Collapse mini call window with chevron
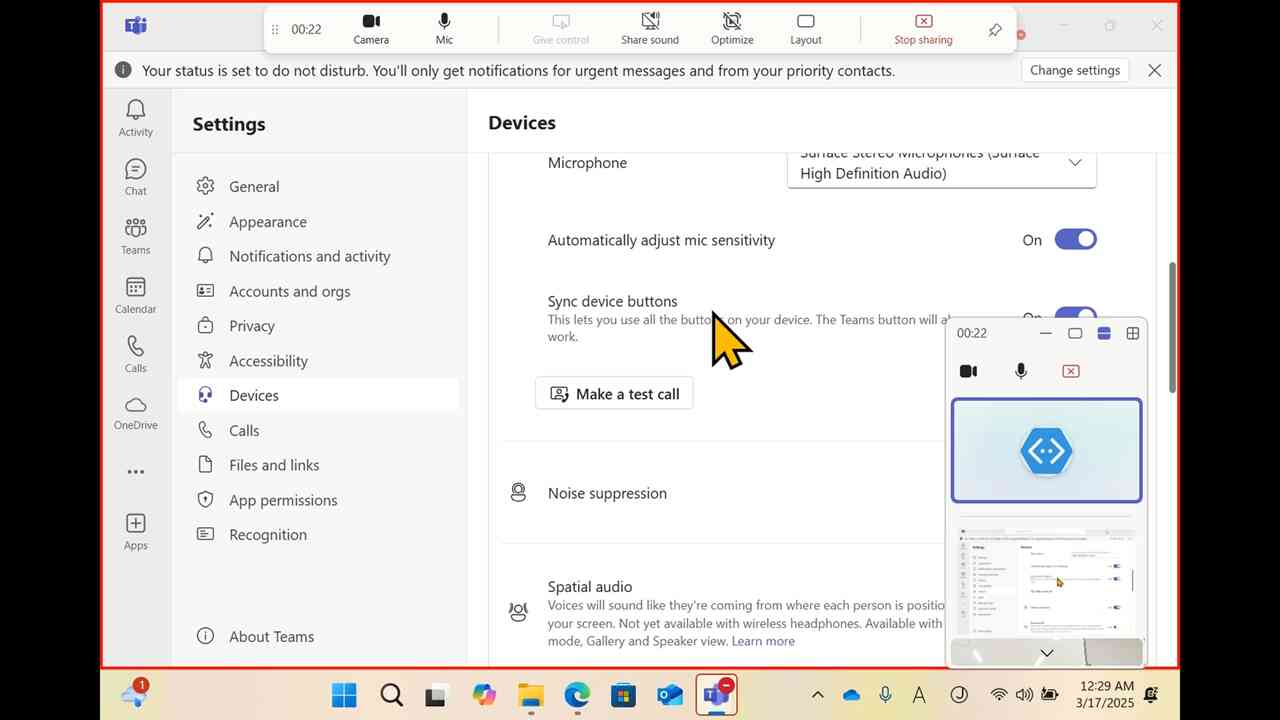This screenshot has height=720, width=1280. coord(1046,653)
